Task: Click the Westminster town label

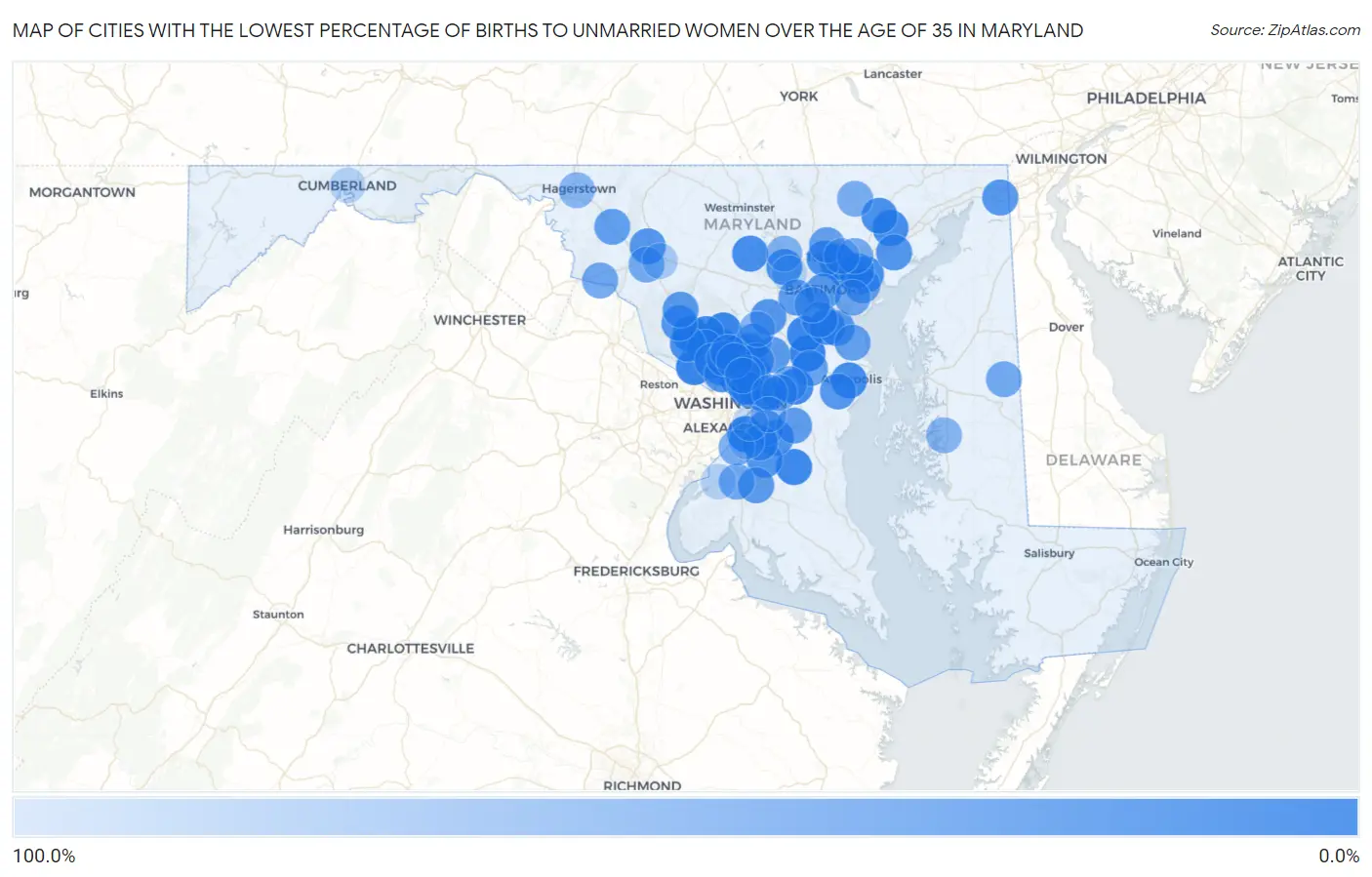Action: 740,208
